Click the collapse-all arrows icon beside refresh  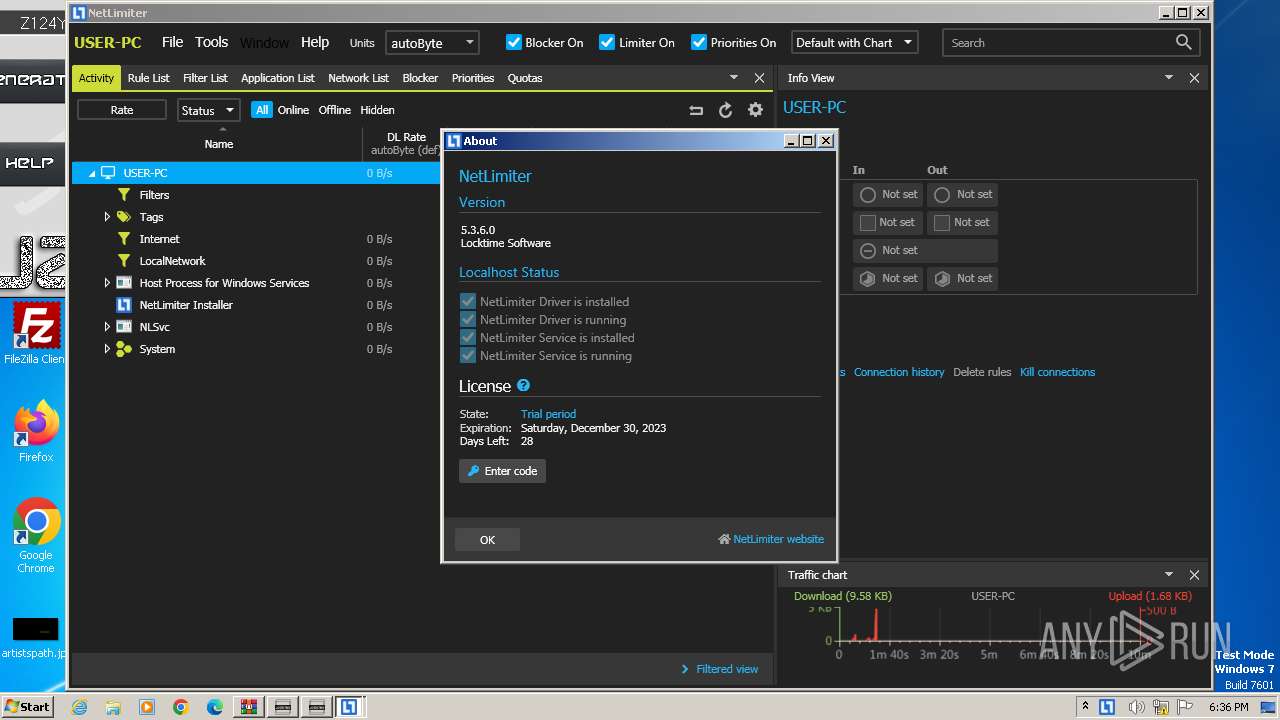(697, 110)
